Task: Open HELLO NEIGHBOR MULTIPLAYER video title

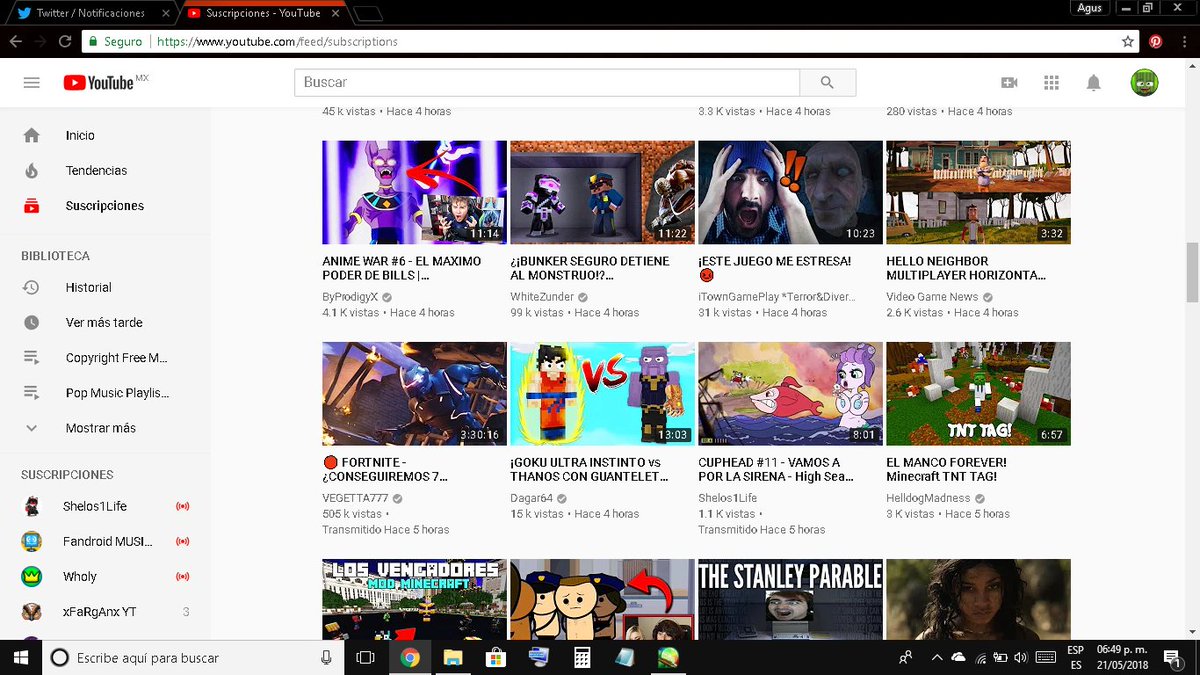Action: 966,268
